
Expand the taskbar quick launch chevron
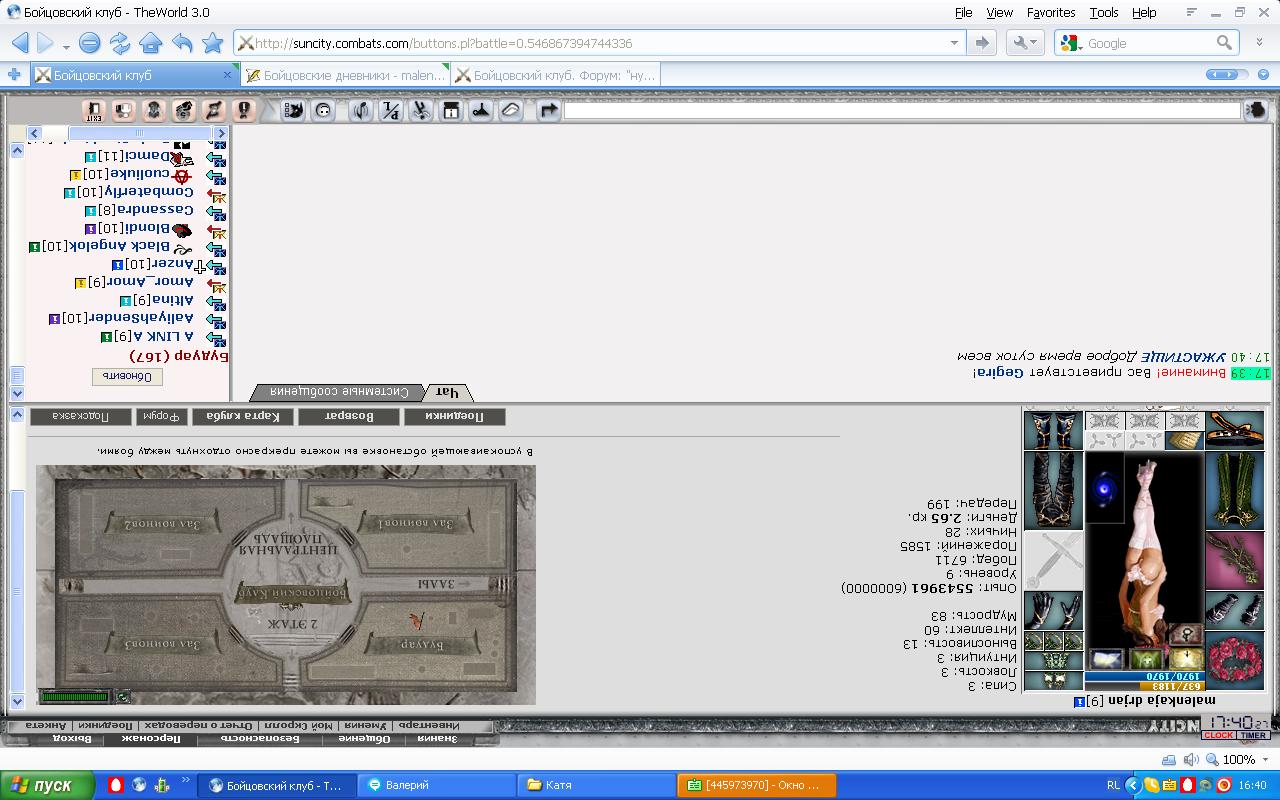(x=185, y=780)
